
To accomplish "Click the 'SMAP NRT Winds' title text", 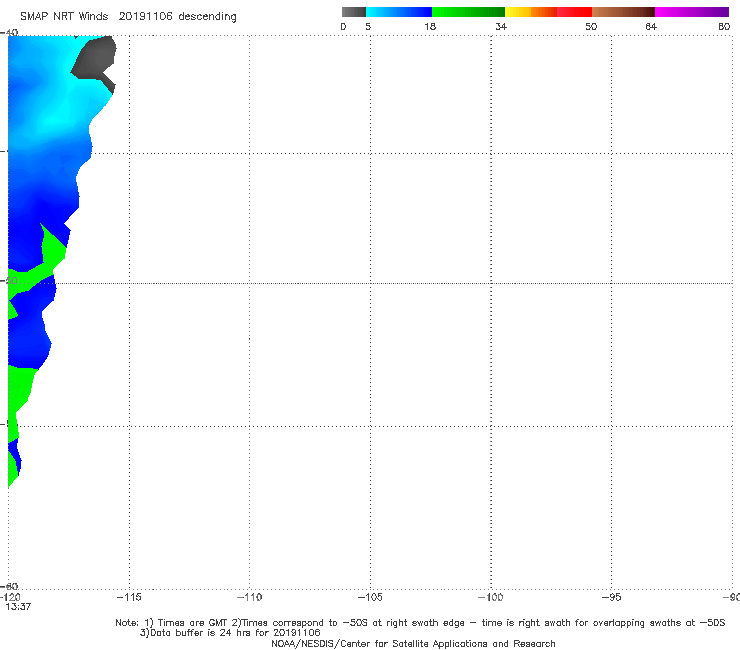I will pyautogui.click(x=64, y=17).
